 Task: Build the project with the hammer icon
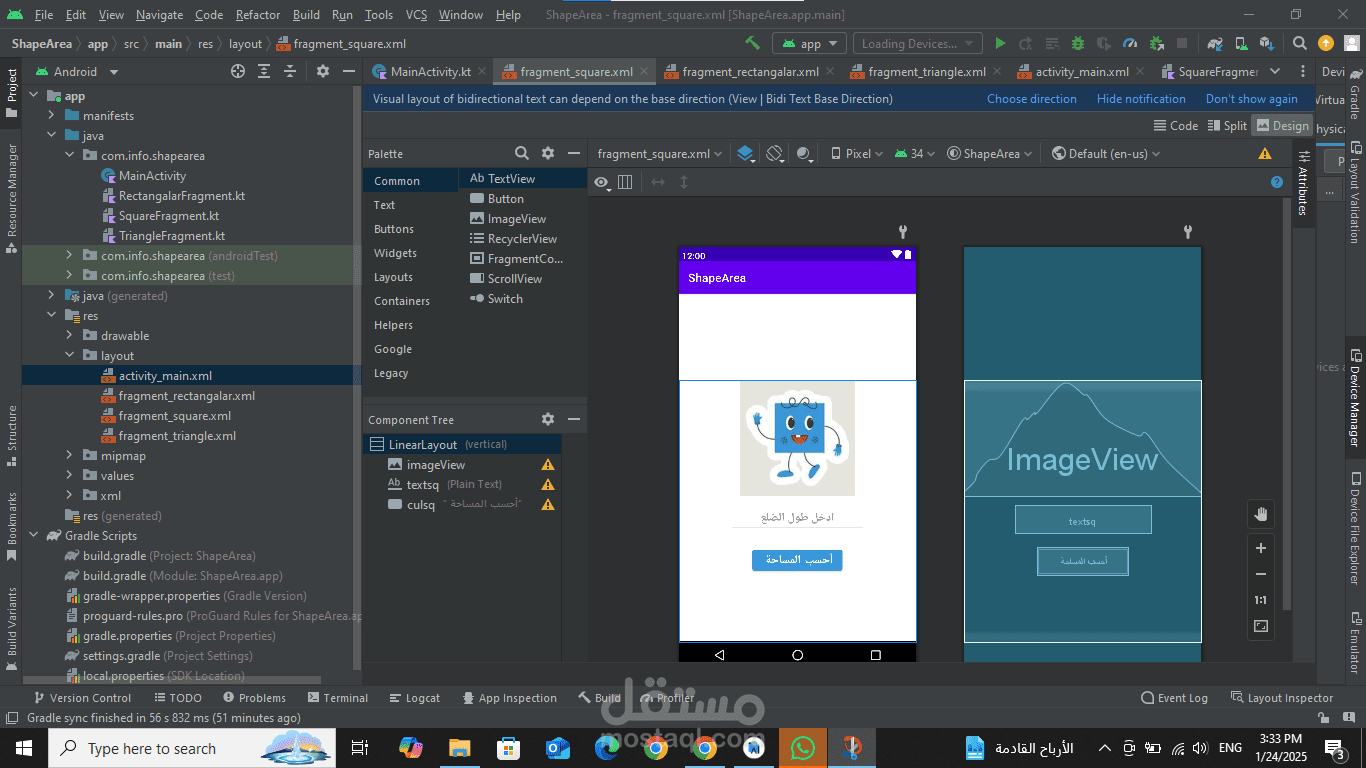752,43
